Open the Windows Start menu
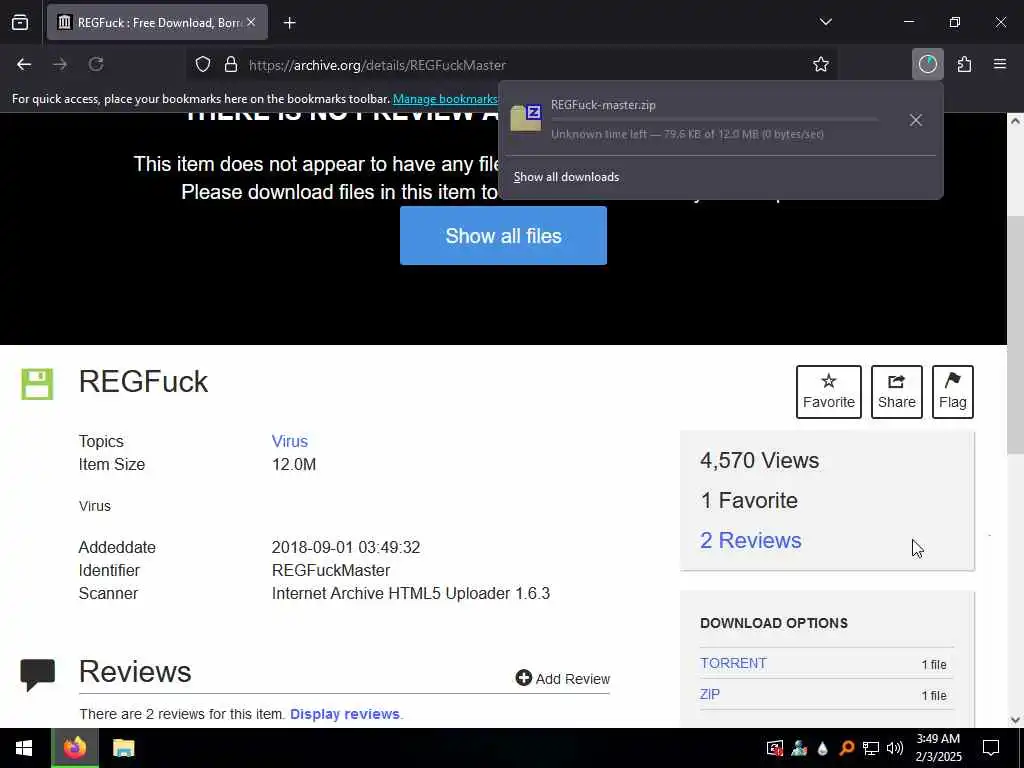This screenshot has width=1024, height=768. click(24, 748)
